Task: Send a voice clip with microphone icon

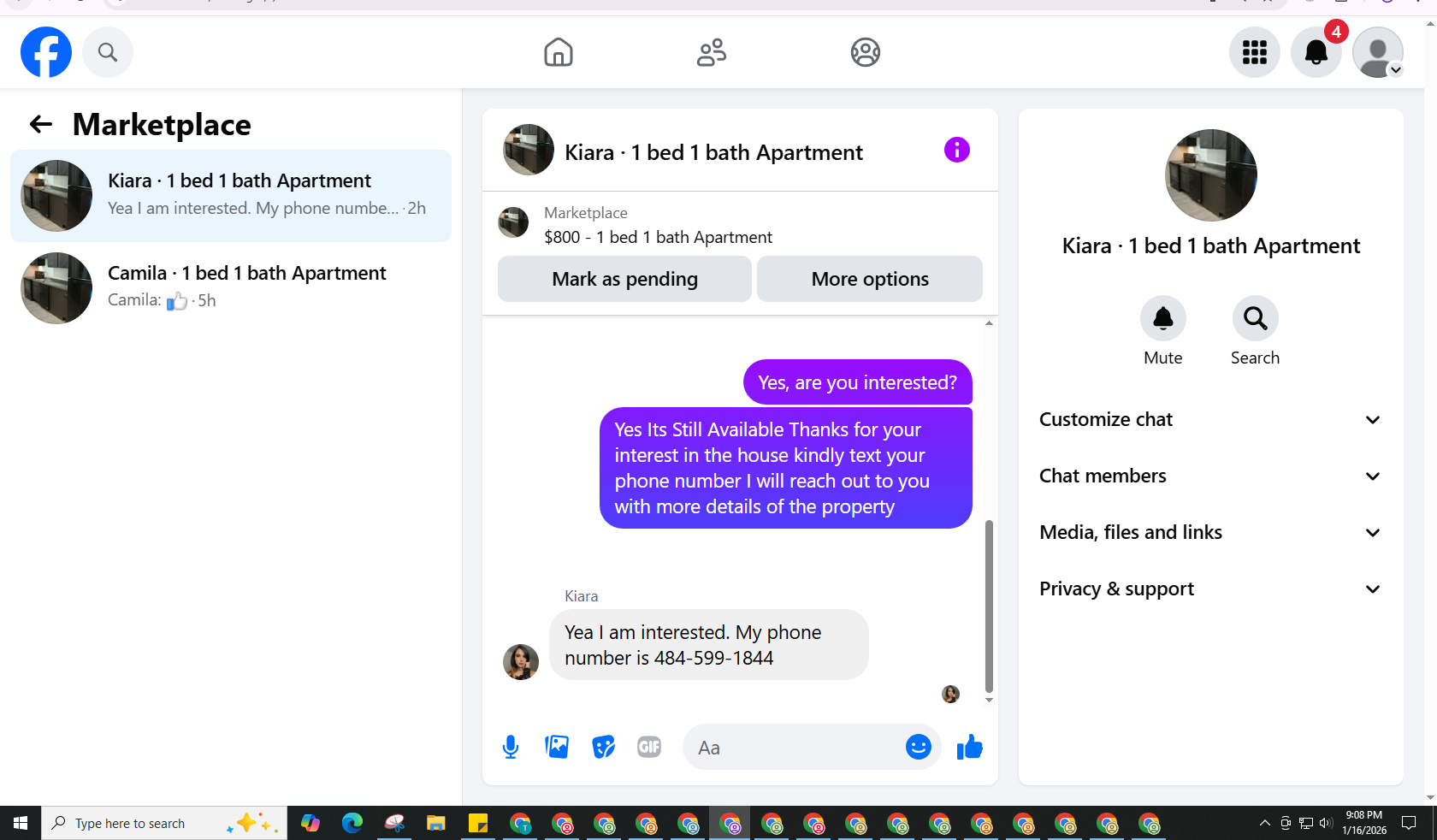Action: [x=511, y=747]
